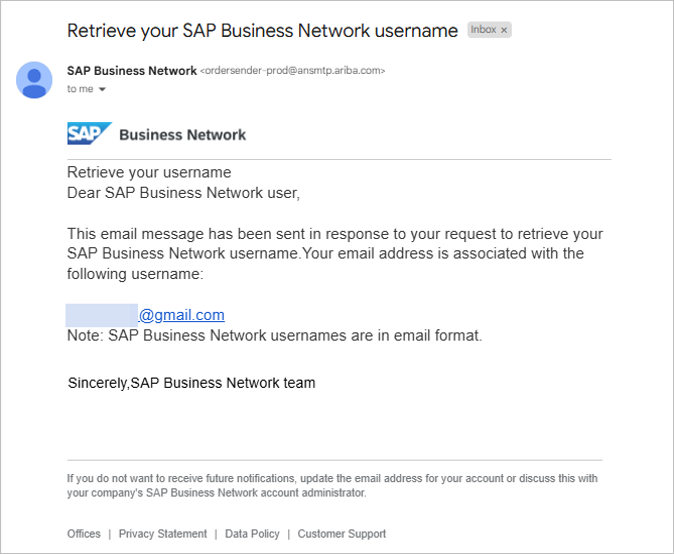Open the Data Policy footer link

coord(252,534)
